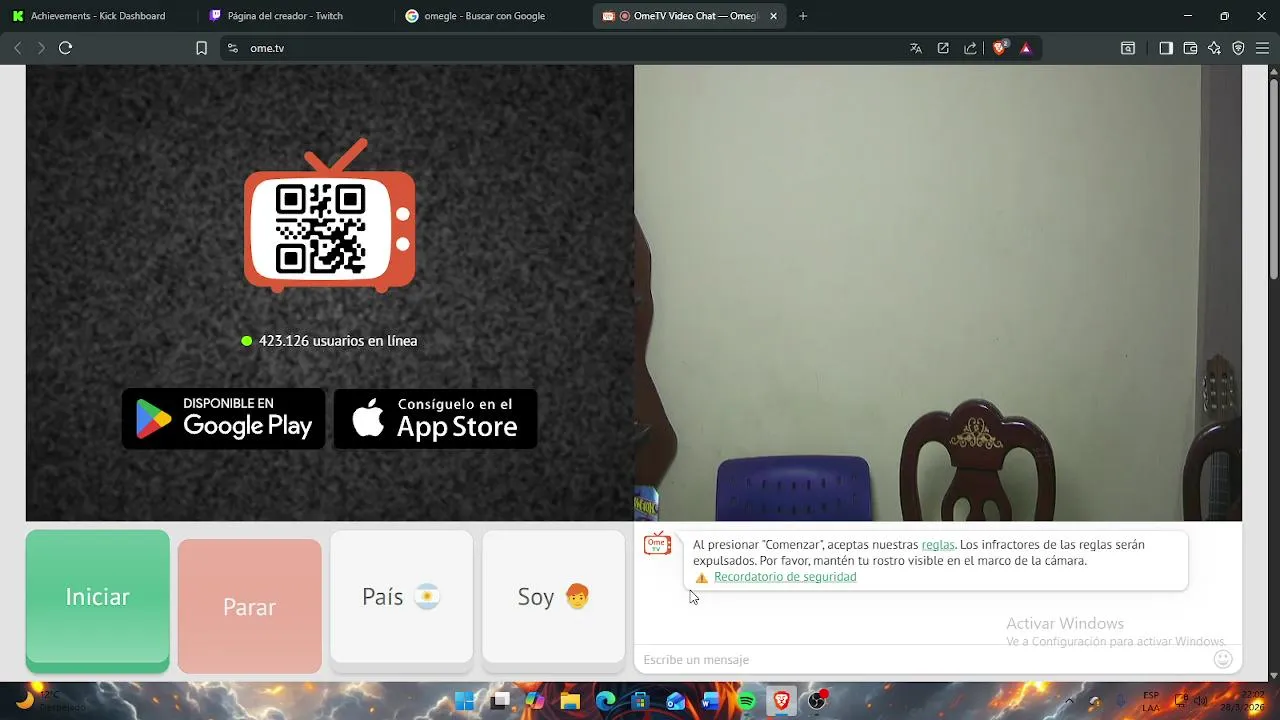This screenshot has height=720, width=1280.
Task: Click the share page icon
Action: [x=970, y=48]
